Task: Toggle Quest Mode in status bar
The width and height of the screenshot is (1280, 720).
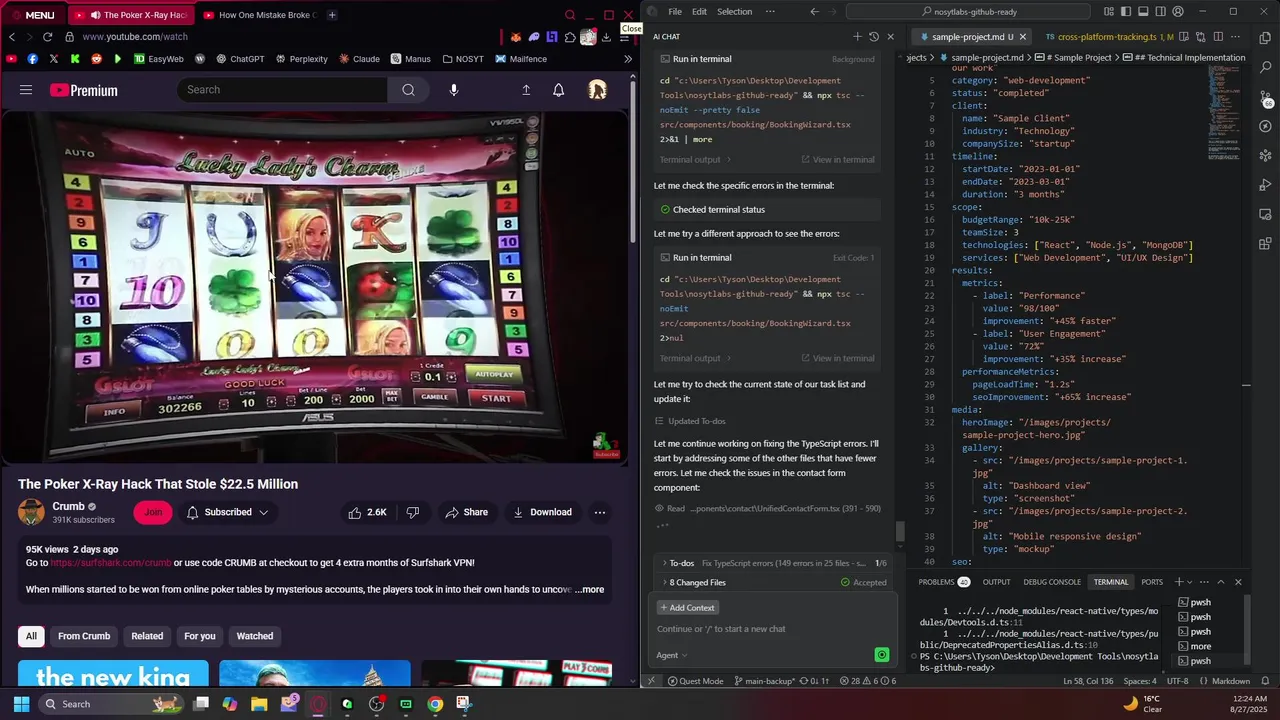Action: pos(695,681)
